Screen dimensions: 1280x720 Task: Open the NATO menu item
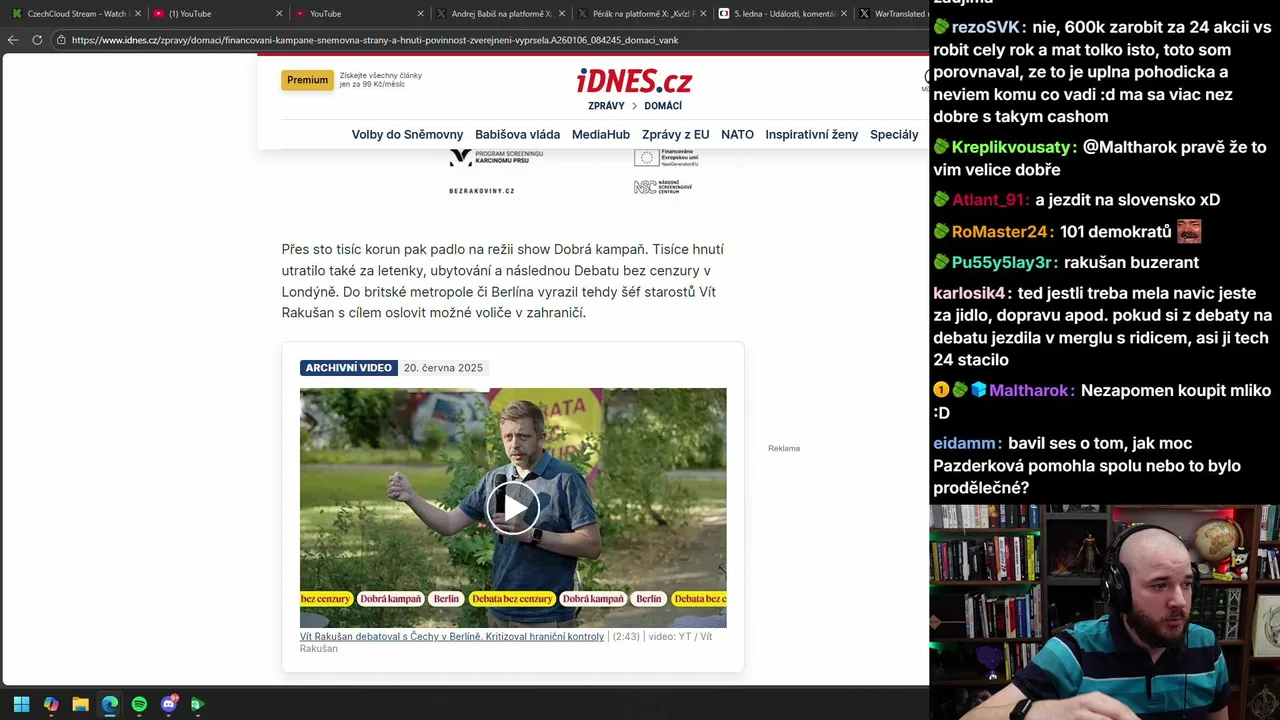tap(737, 134)
